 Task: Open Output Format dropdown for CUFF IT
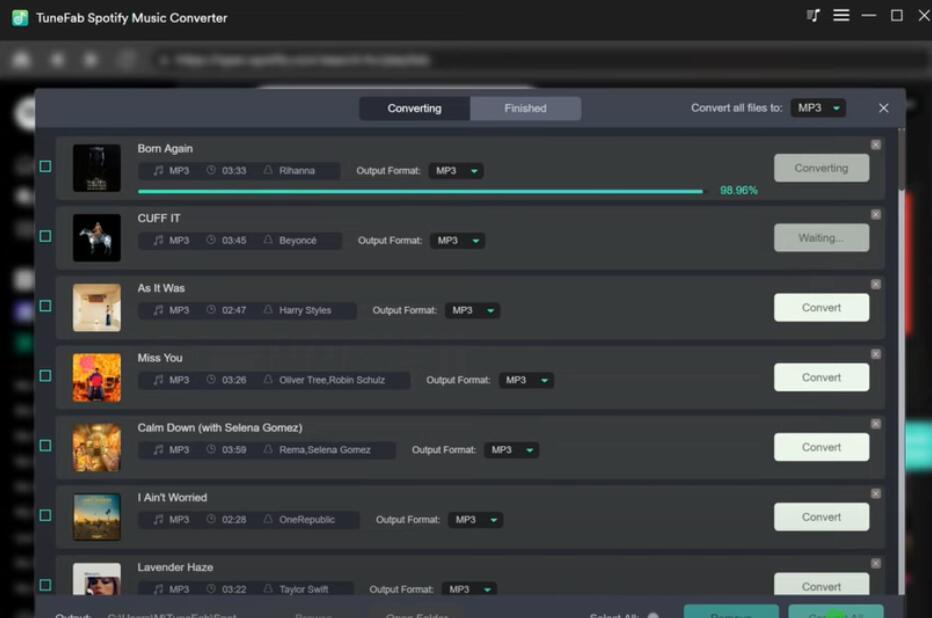coord(458,241)
